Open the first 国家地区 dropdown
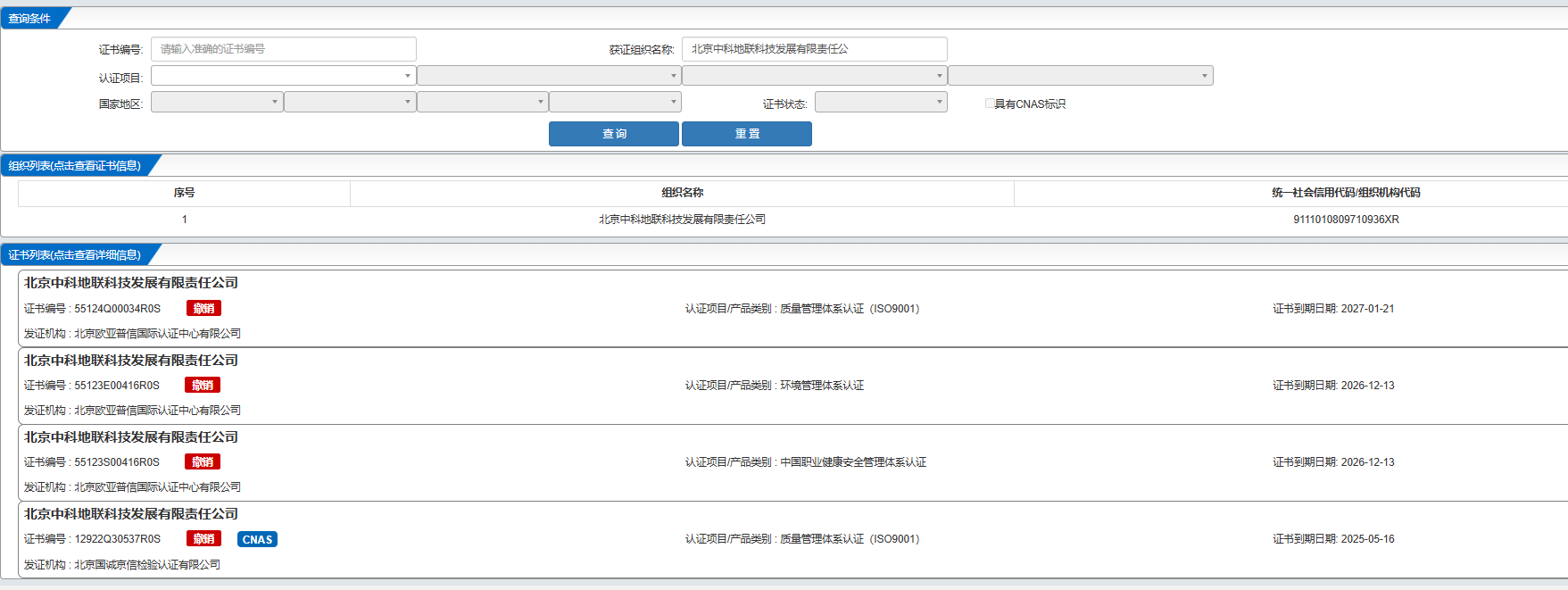This screenshot has height=590, width=1568. [x=217, y=103]
